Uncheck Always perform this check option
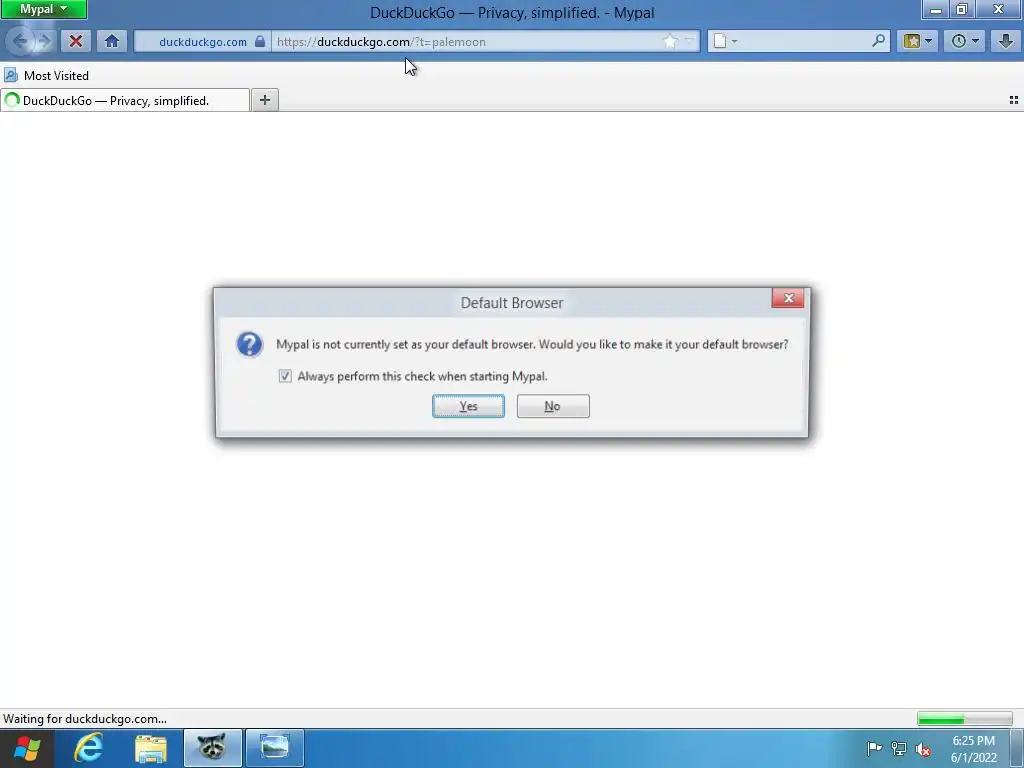The width and height of the screenshot is (1024, 768). (x=285, y=376)
